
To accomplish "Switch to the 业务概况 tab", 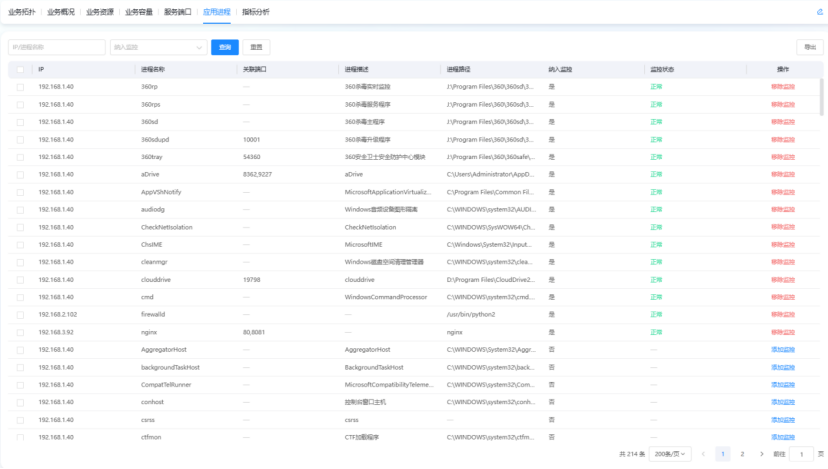I will 61,12.
